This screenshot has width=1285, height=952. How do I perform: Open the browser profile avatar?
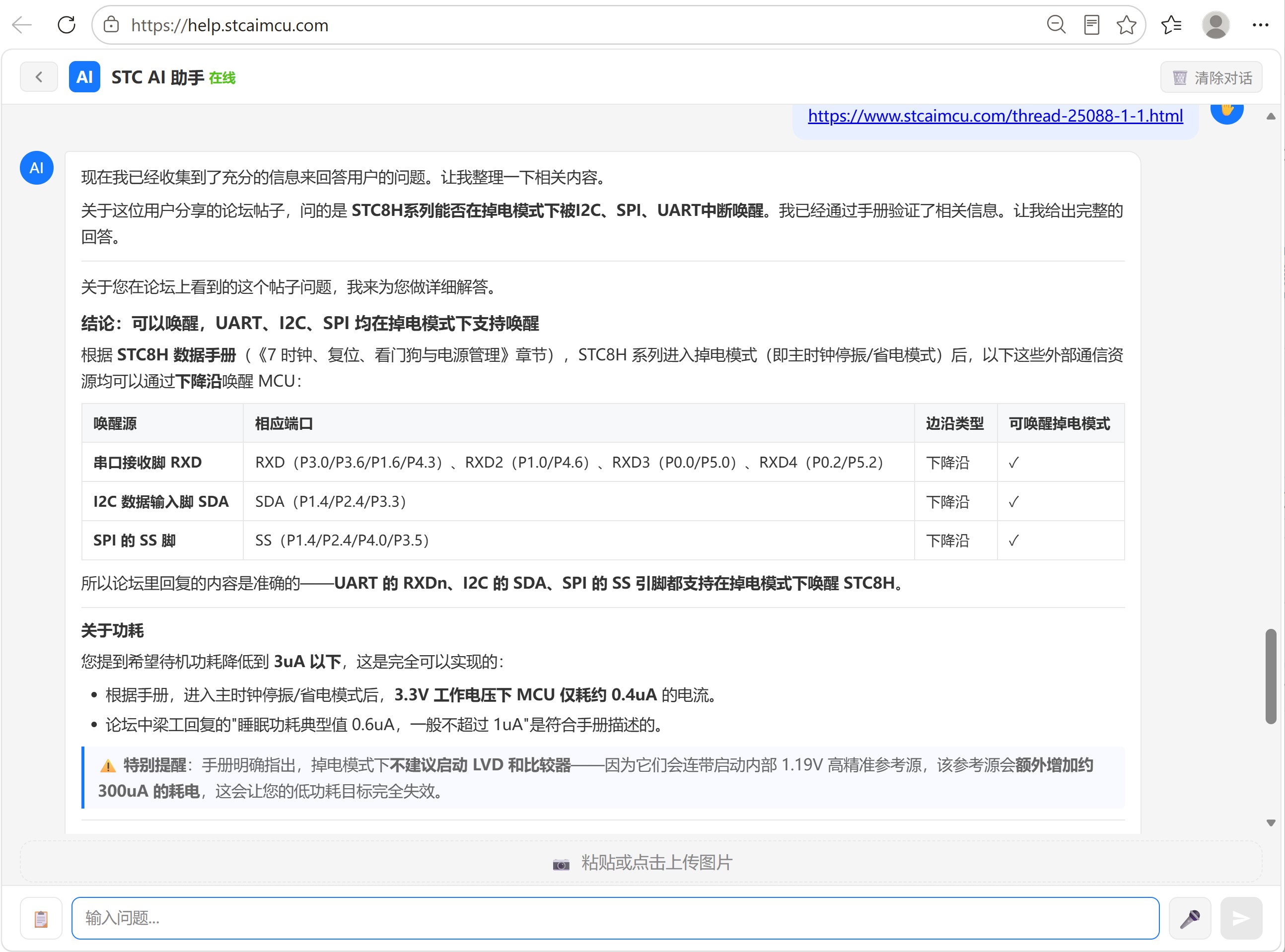(x=1216, y=25)
